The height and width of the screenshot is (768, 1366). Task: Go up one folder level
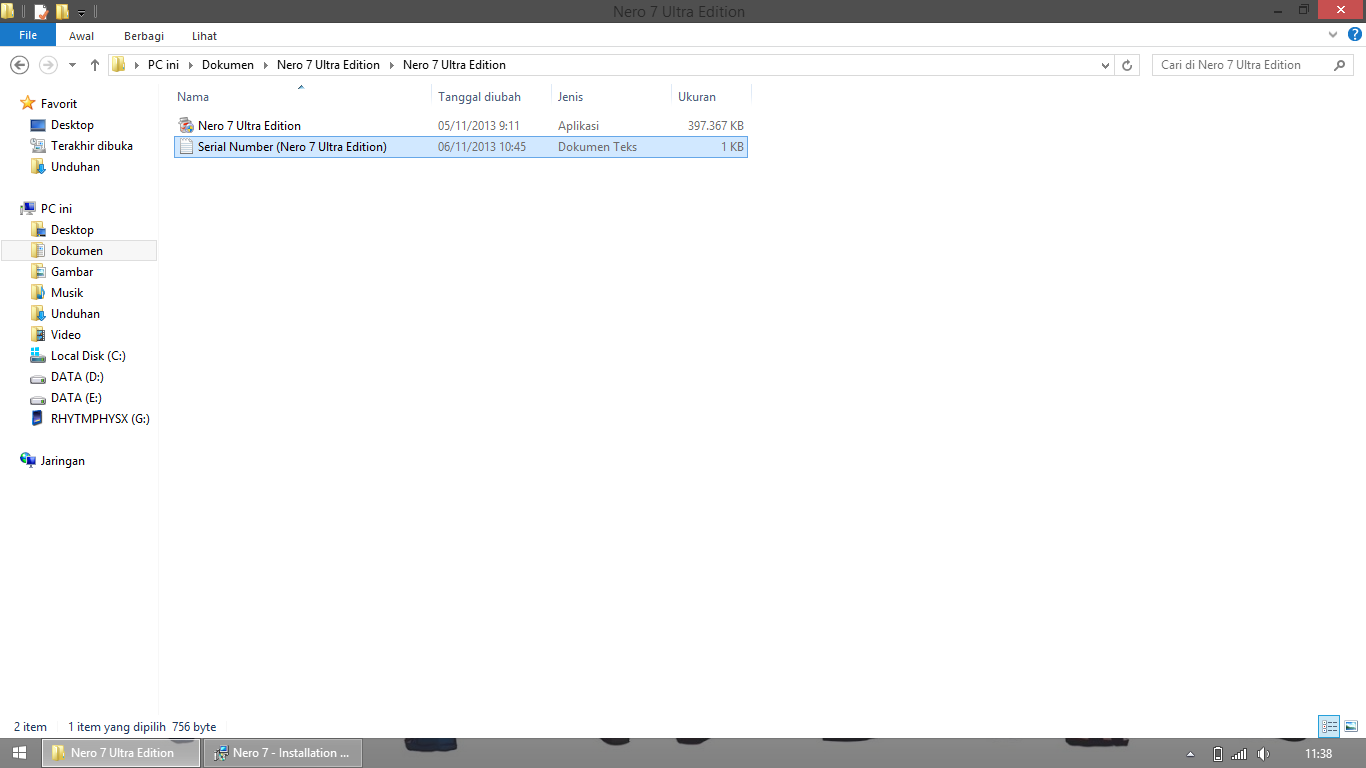click(95, 65)
